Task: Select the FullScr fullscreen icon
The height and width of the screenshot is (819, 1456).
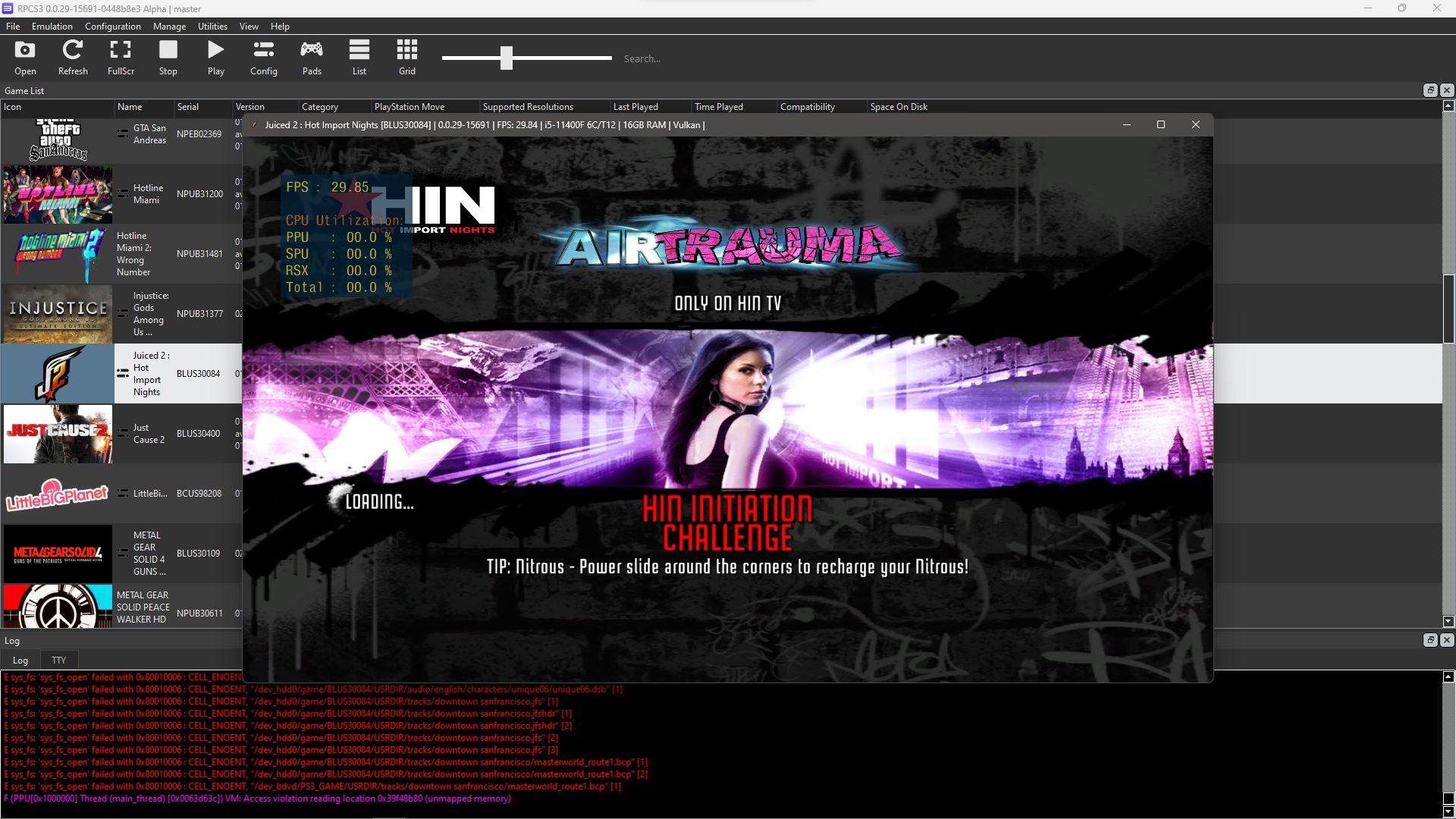Action: tap(121, 57)
